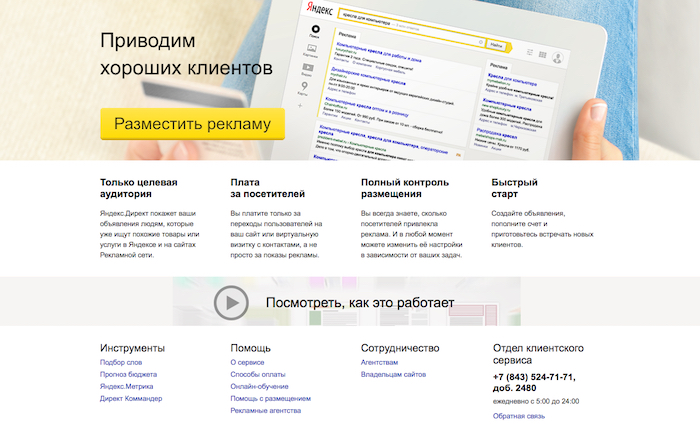Click the Помощь с размещением link

pos(271,399)
